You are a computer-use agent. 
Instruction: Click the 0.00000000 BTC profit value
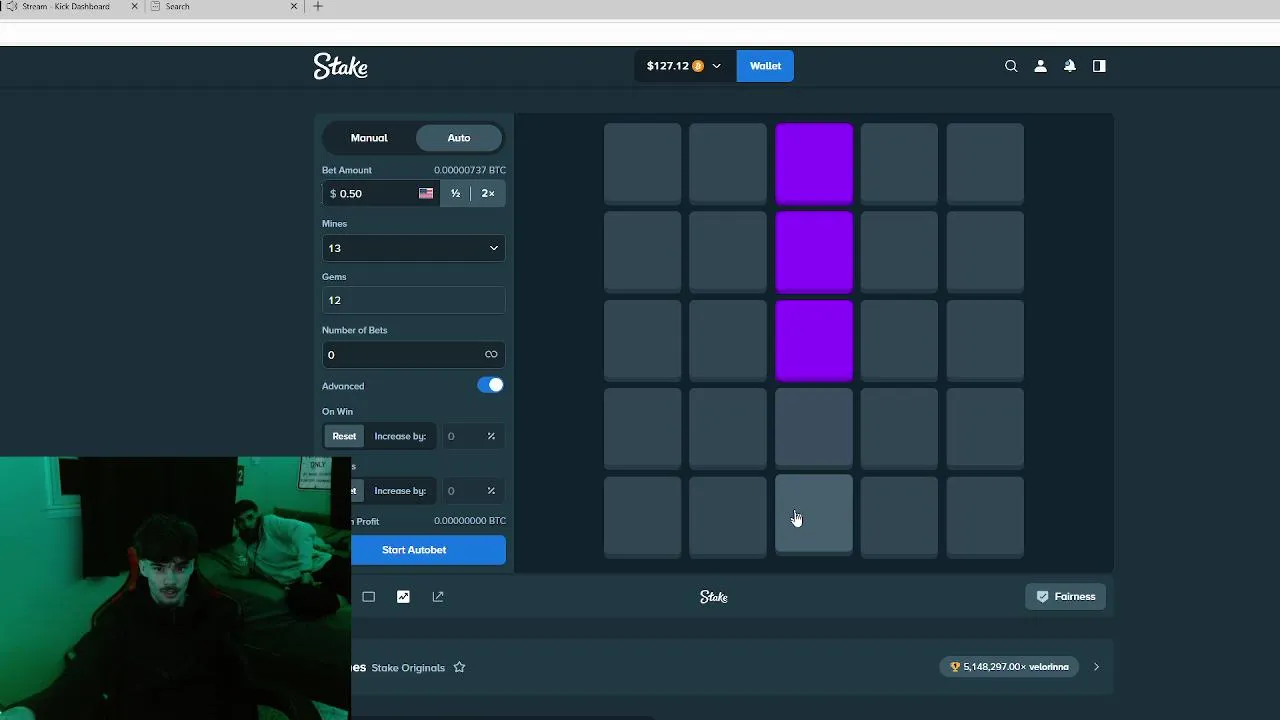470,521
